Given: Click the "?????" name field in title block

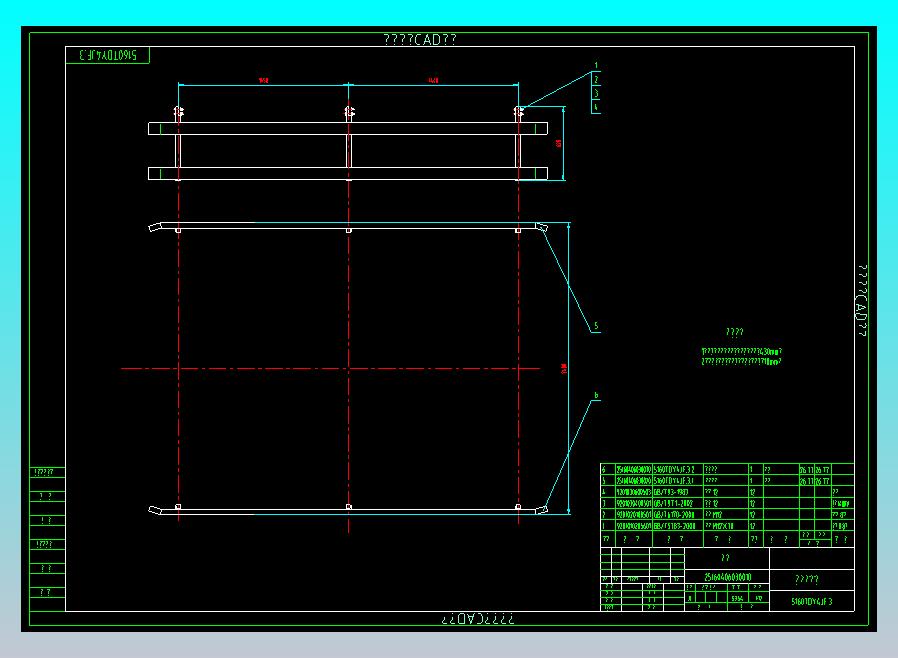Looking at the screenshot, I should [x=807, y=579].
